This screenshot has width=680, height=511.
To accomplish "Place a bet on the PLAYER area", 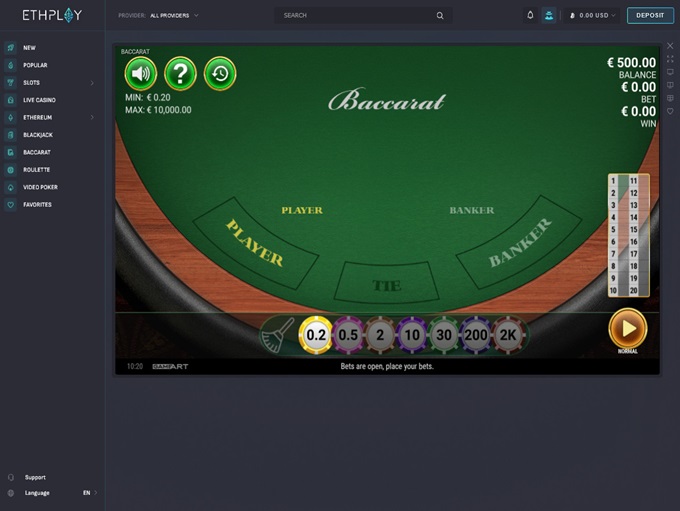I will [256, 243].
